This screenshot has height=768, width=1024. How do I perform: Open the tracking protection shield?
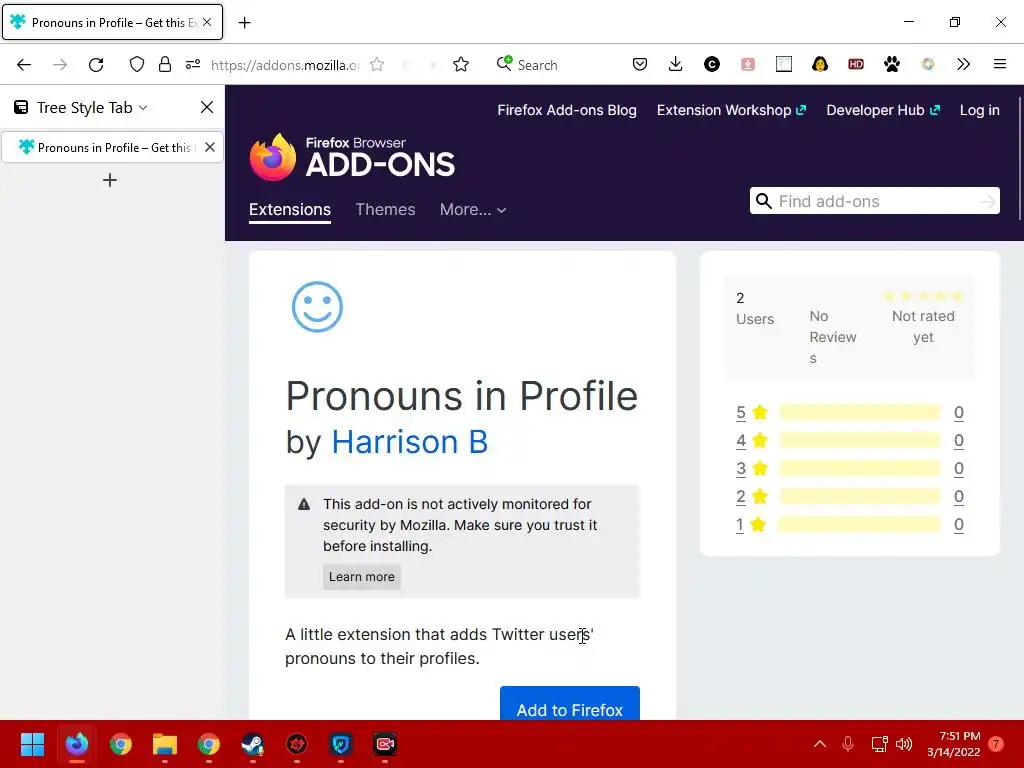pos(136,65)
